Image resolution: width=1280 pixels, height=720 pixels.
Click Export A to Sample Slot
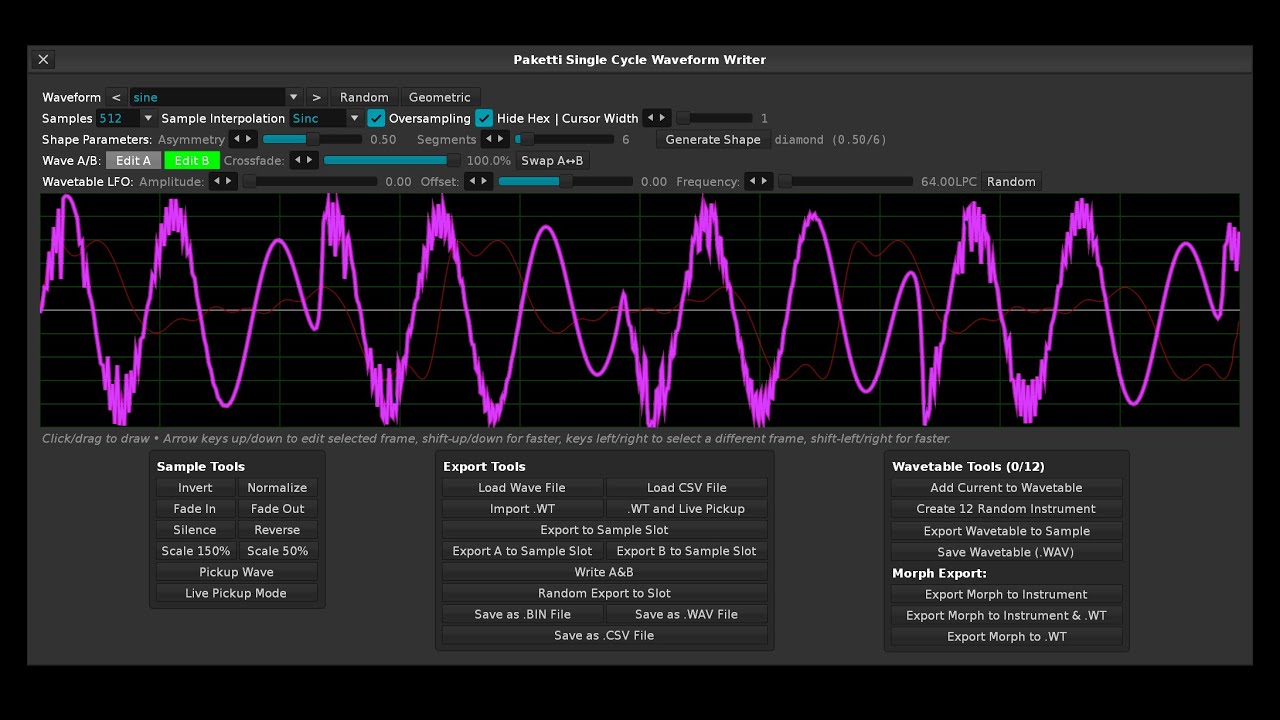point(522,550)
